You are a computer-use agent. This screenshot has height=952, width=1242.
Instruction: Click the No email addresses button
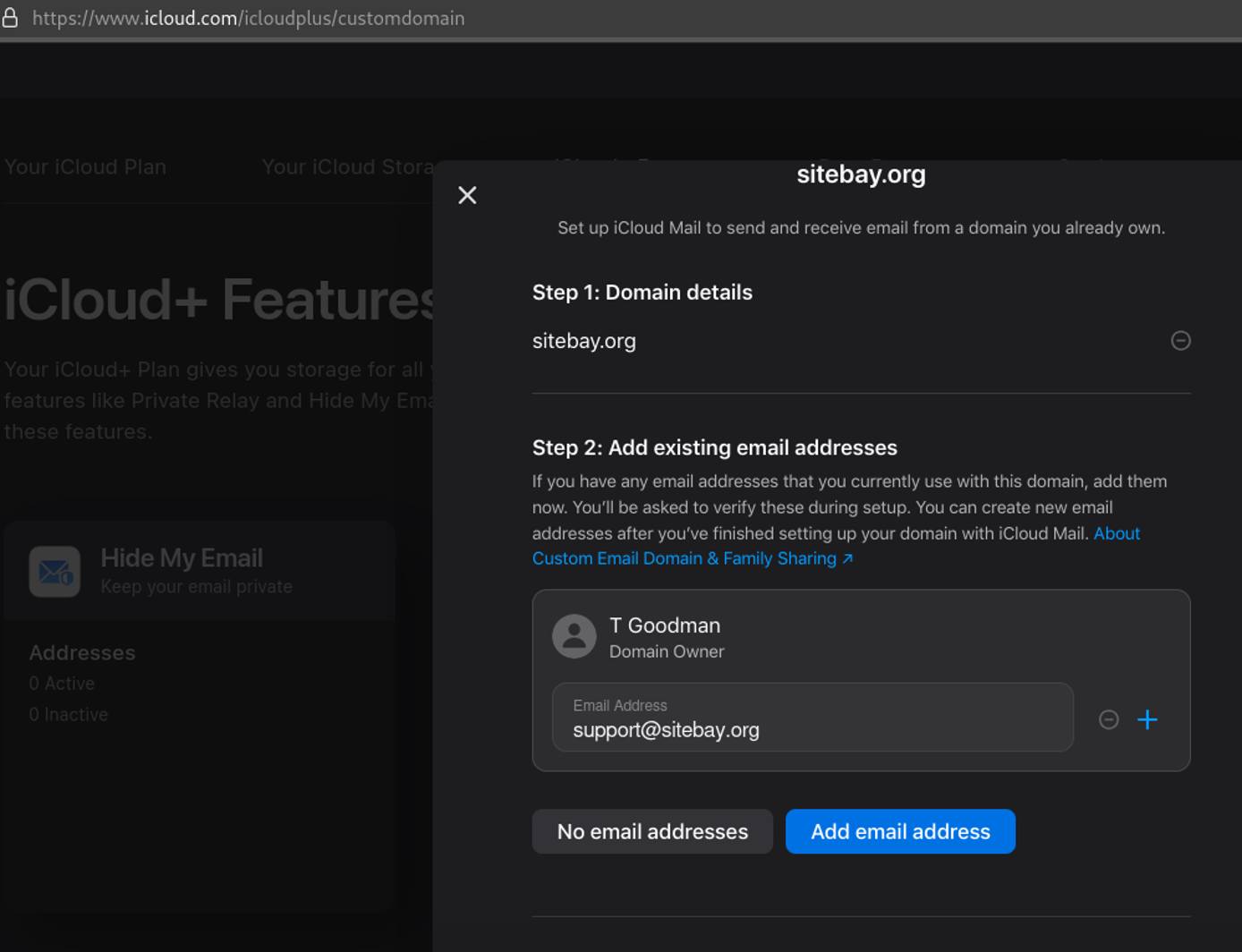pyautogui.click(x=652, y=831)
